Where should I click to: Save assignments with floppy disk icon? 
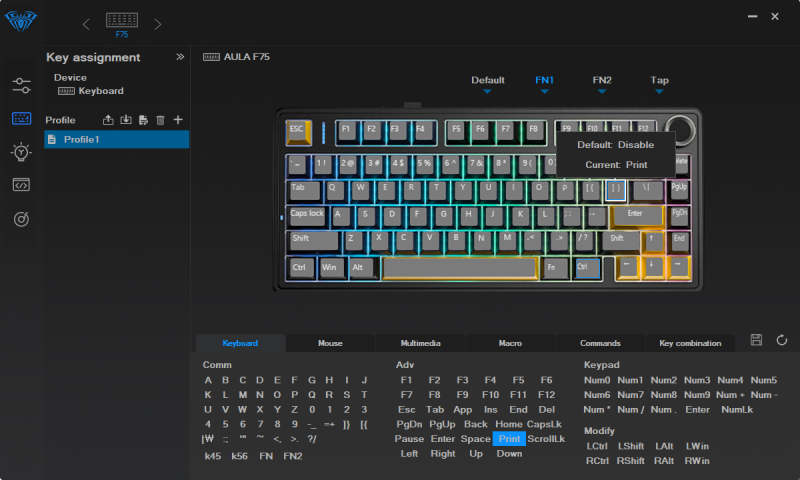tap(756, 340)
